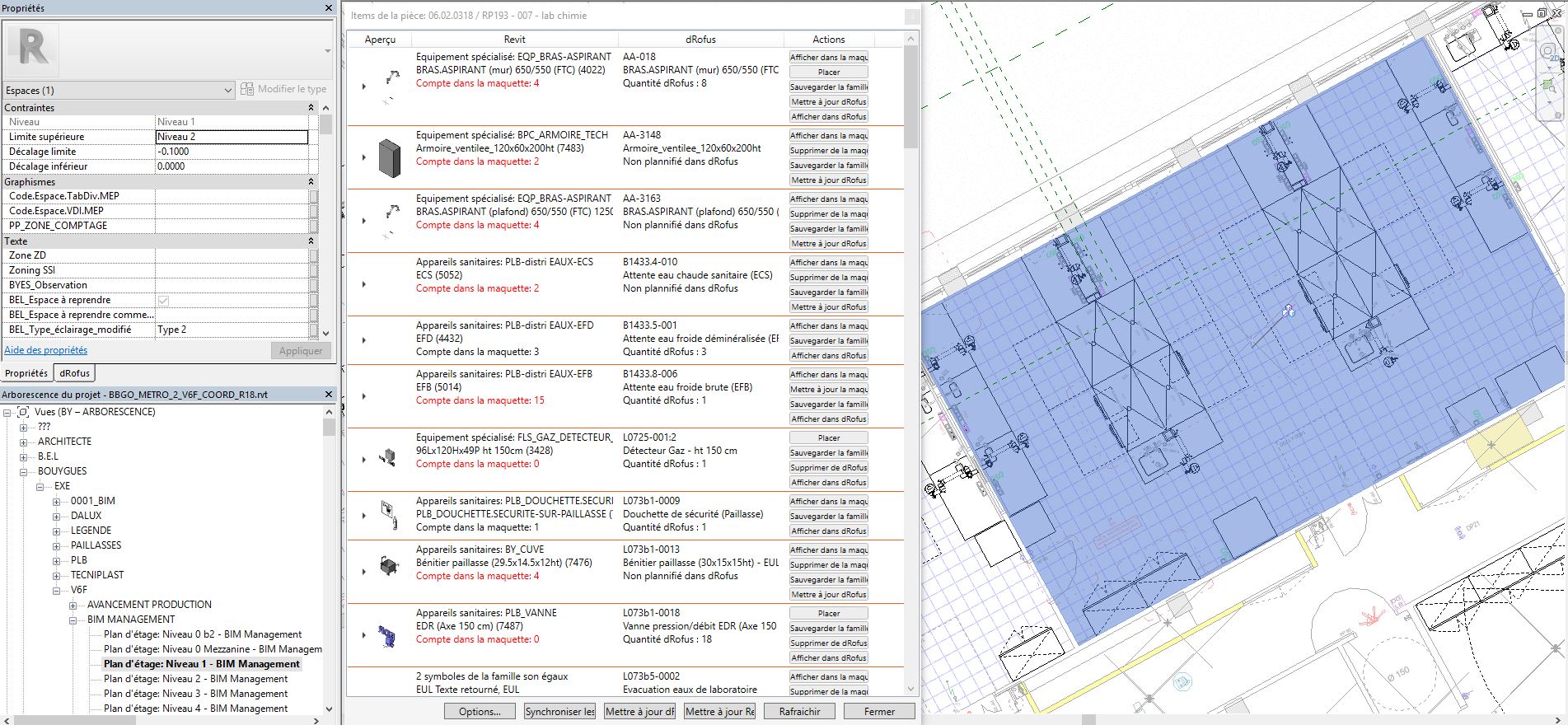1568x725 pixels.
Task: Switch to the dRofus tab
Action: coord(74,373)
